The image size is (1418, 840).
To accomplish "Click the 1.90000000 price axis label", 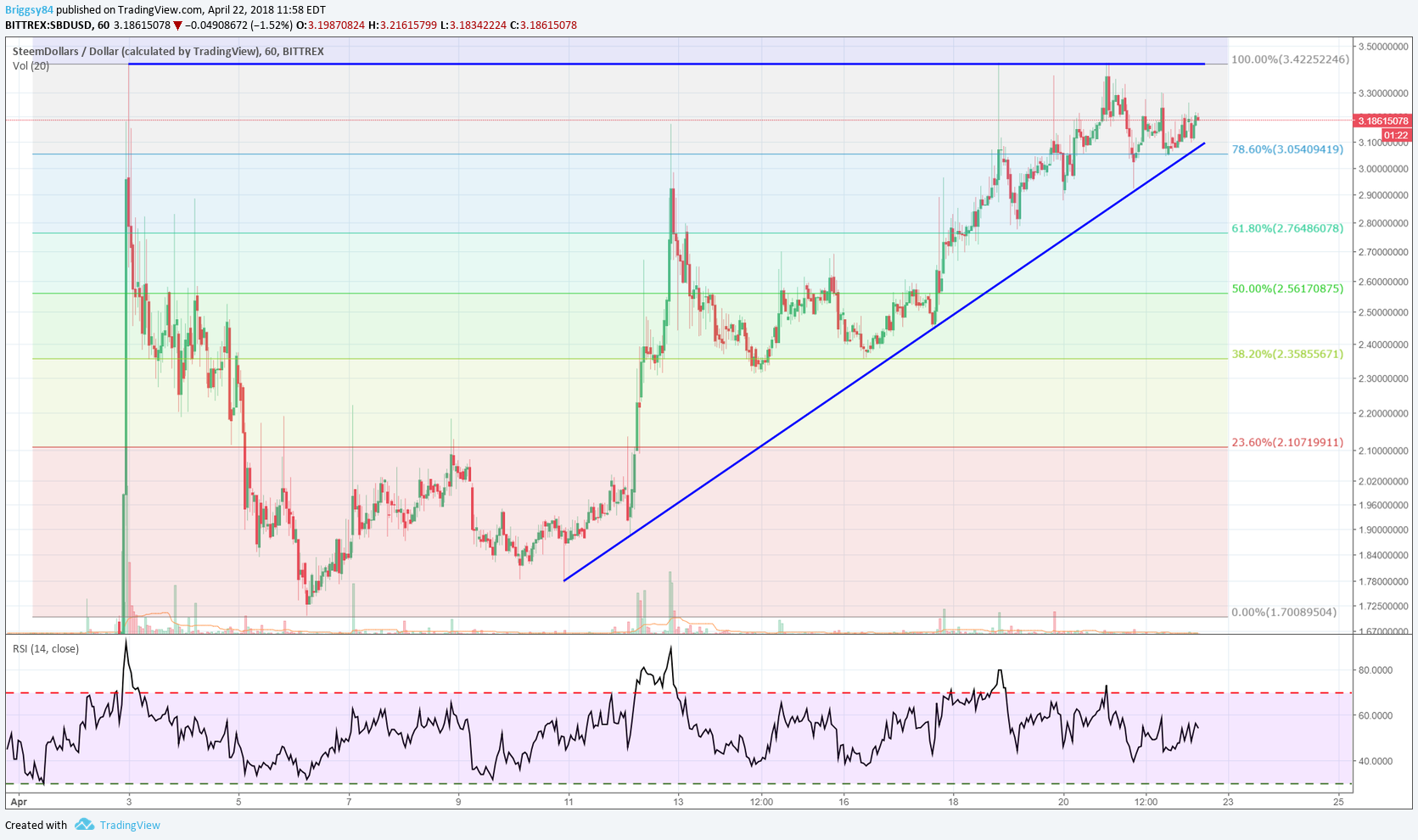I will pos(1385,529).
